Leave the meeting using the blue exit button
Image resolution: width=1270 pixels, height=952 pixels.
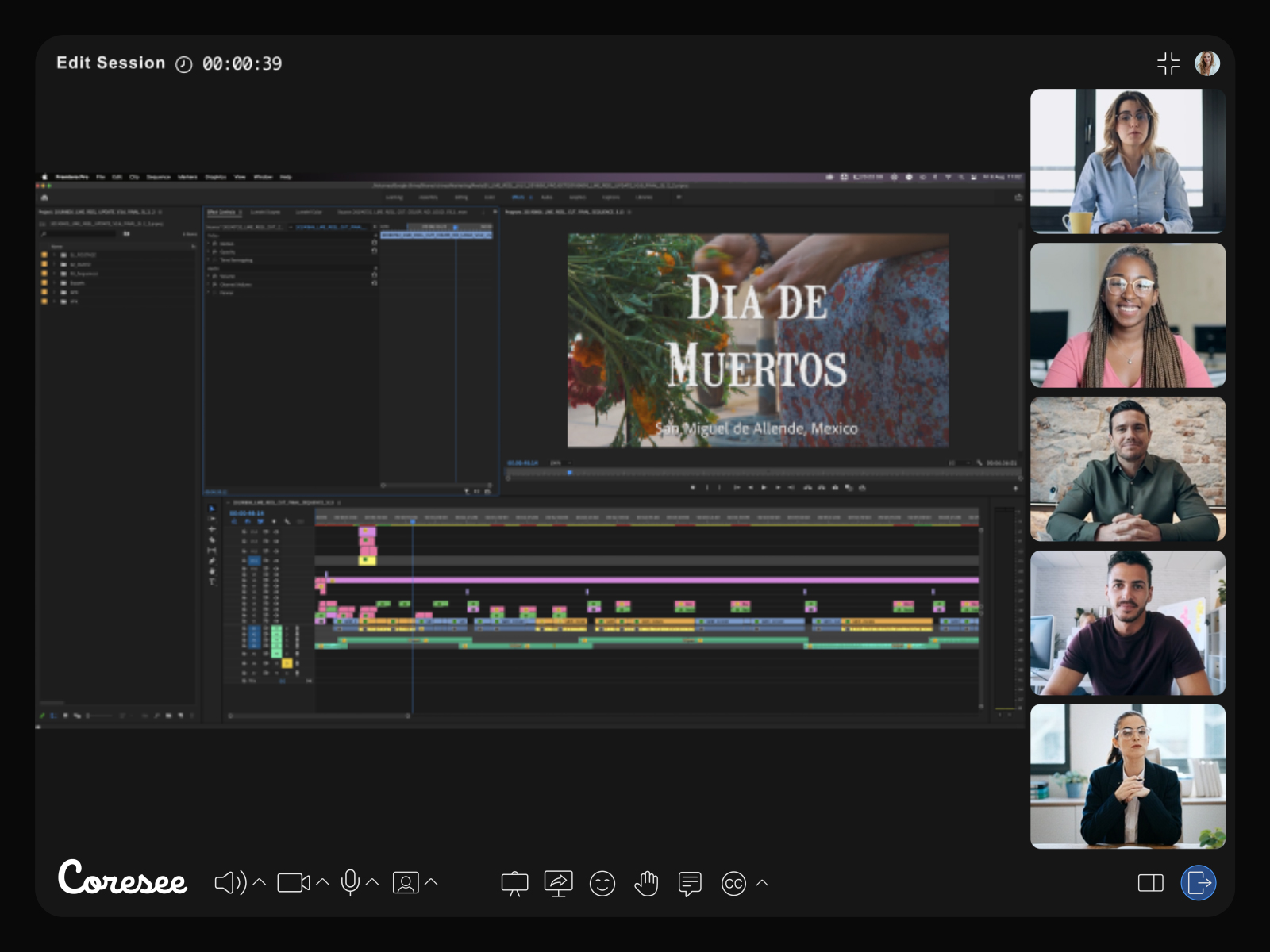[1199, 883]
